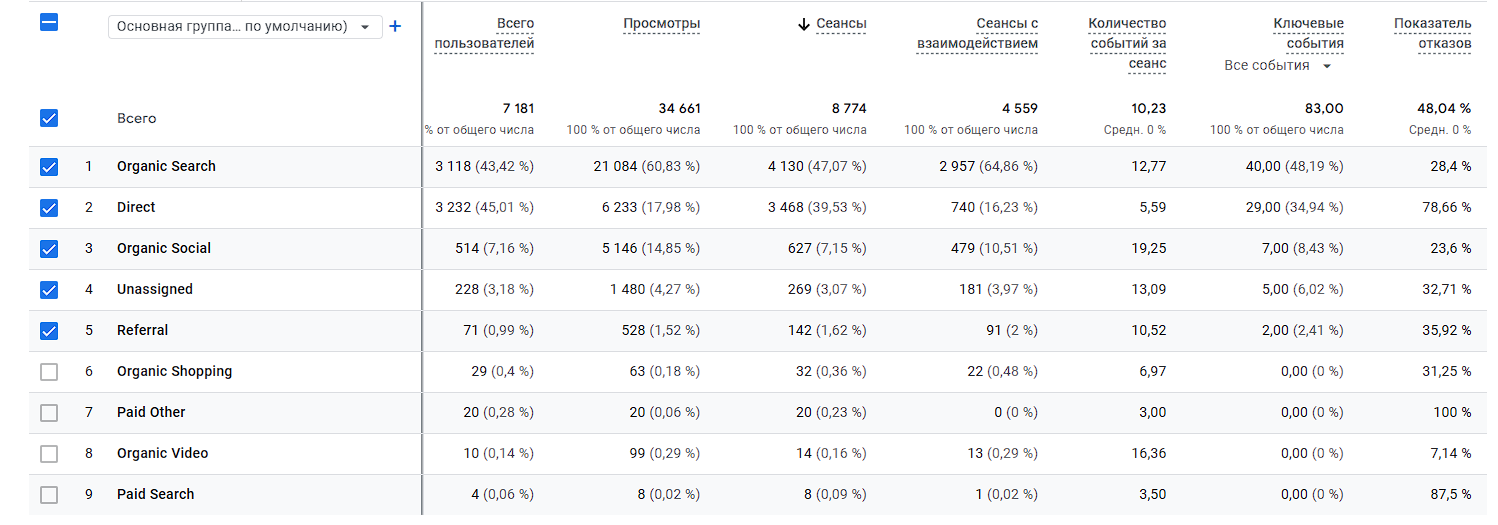This screenshot has height=525, width=1498.
Task: Enable the Organic Shopping row checkbox
Action: [x=49, y=372]
